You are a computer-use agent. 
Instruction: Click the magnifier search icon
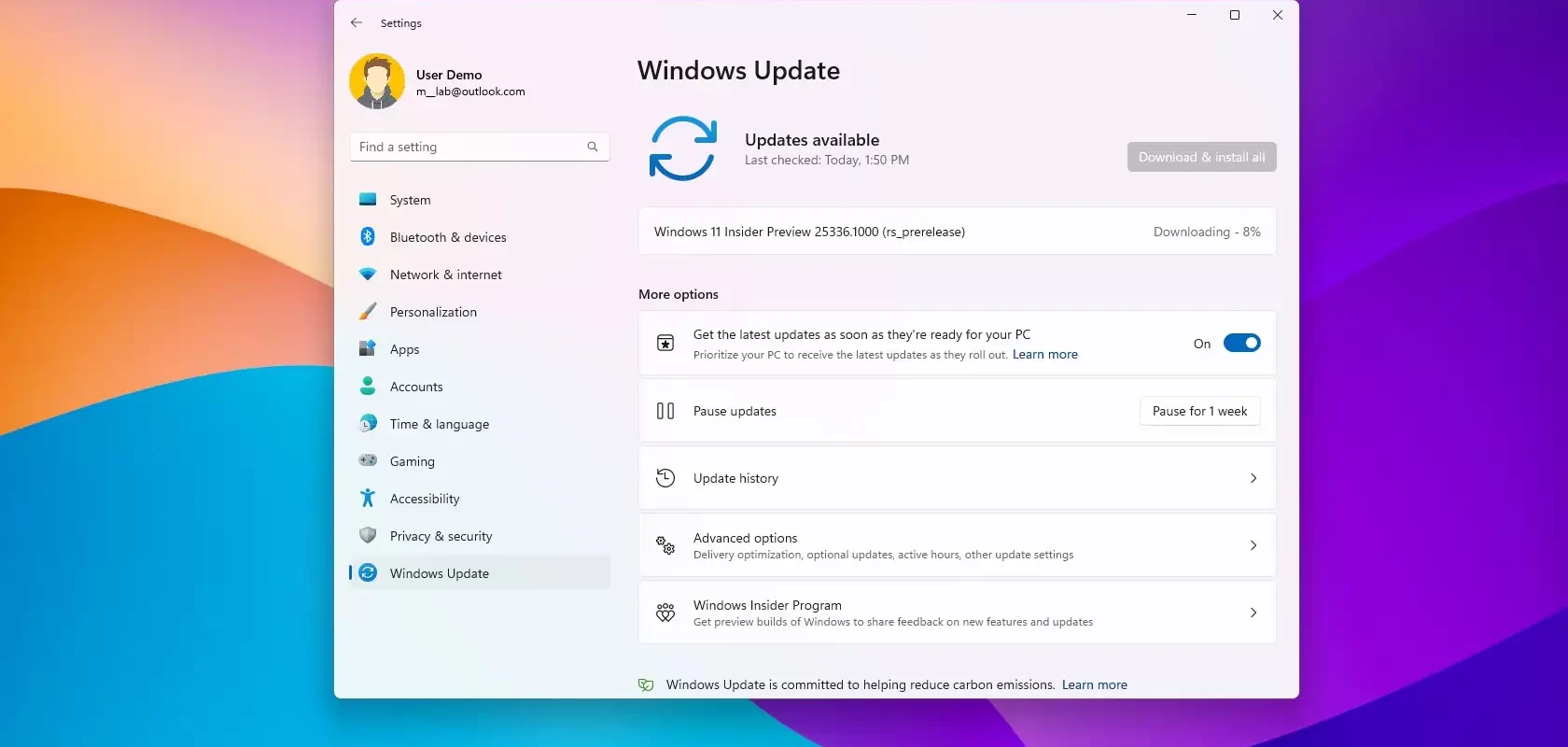(x=593, y=147)
